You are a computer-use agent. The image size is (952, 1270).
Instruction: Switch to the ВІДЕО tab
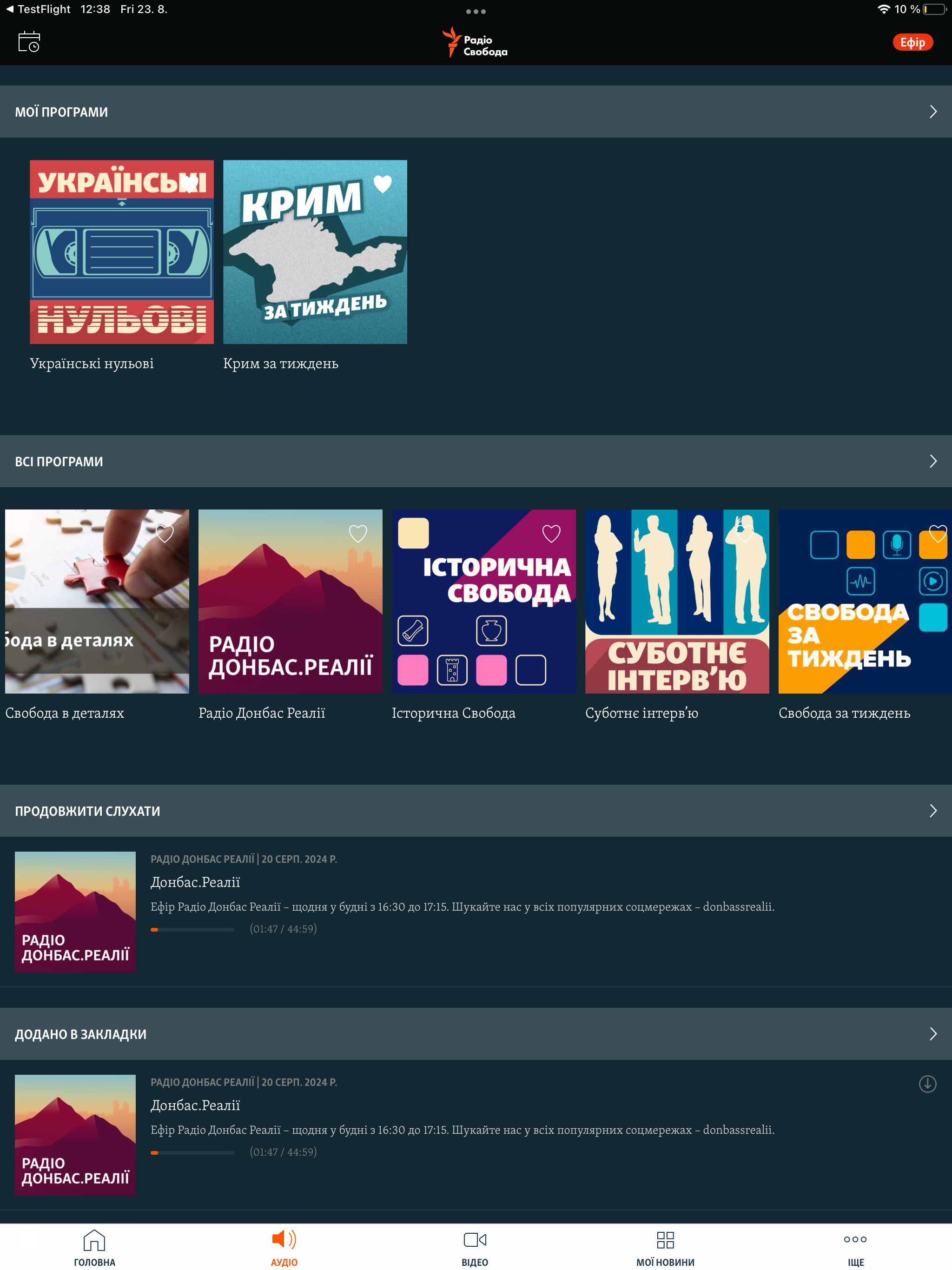(x=475, y=1247)
